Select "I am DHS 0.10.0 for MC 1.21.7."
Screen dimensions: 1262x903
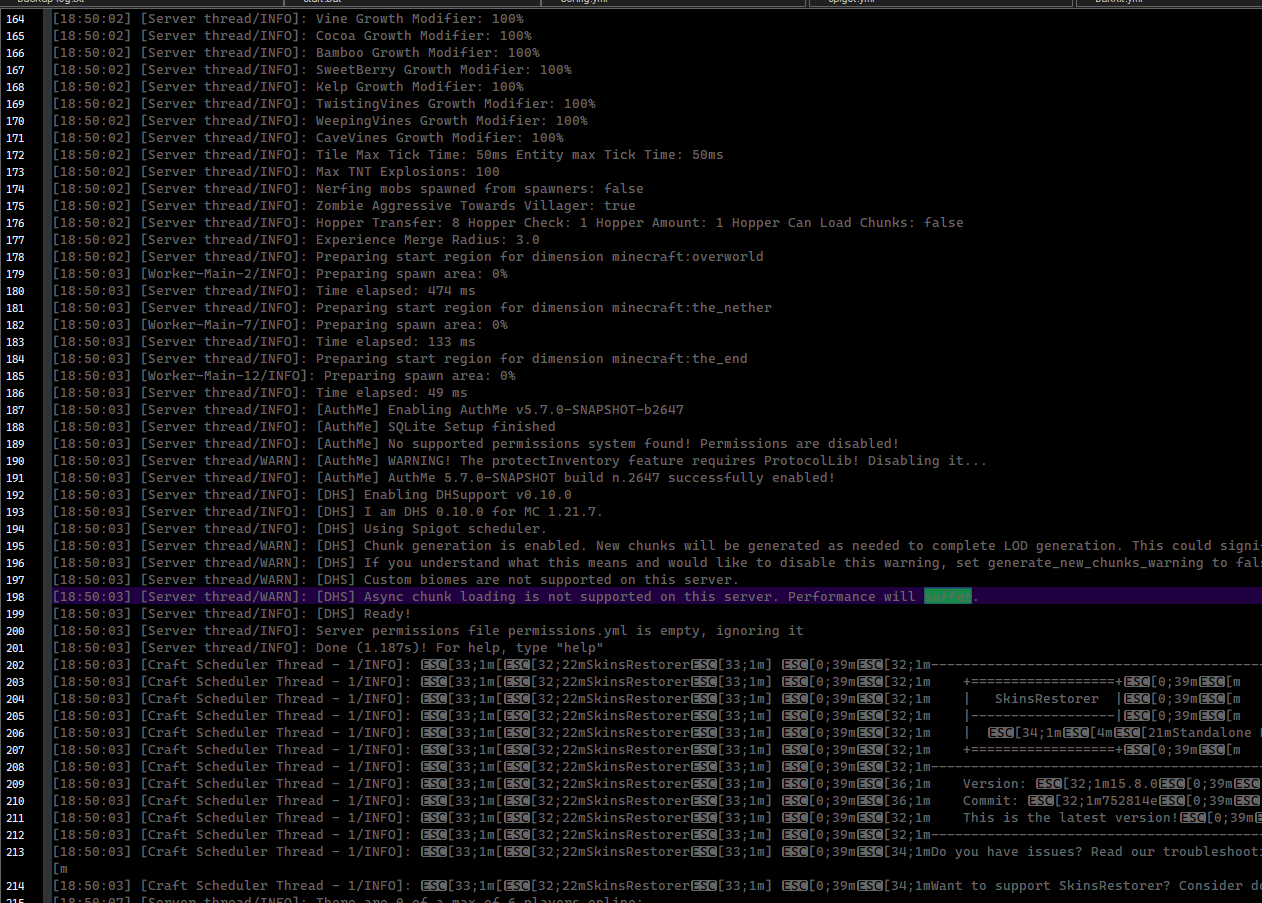[484, 512]
